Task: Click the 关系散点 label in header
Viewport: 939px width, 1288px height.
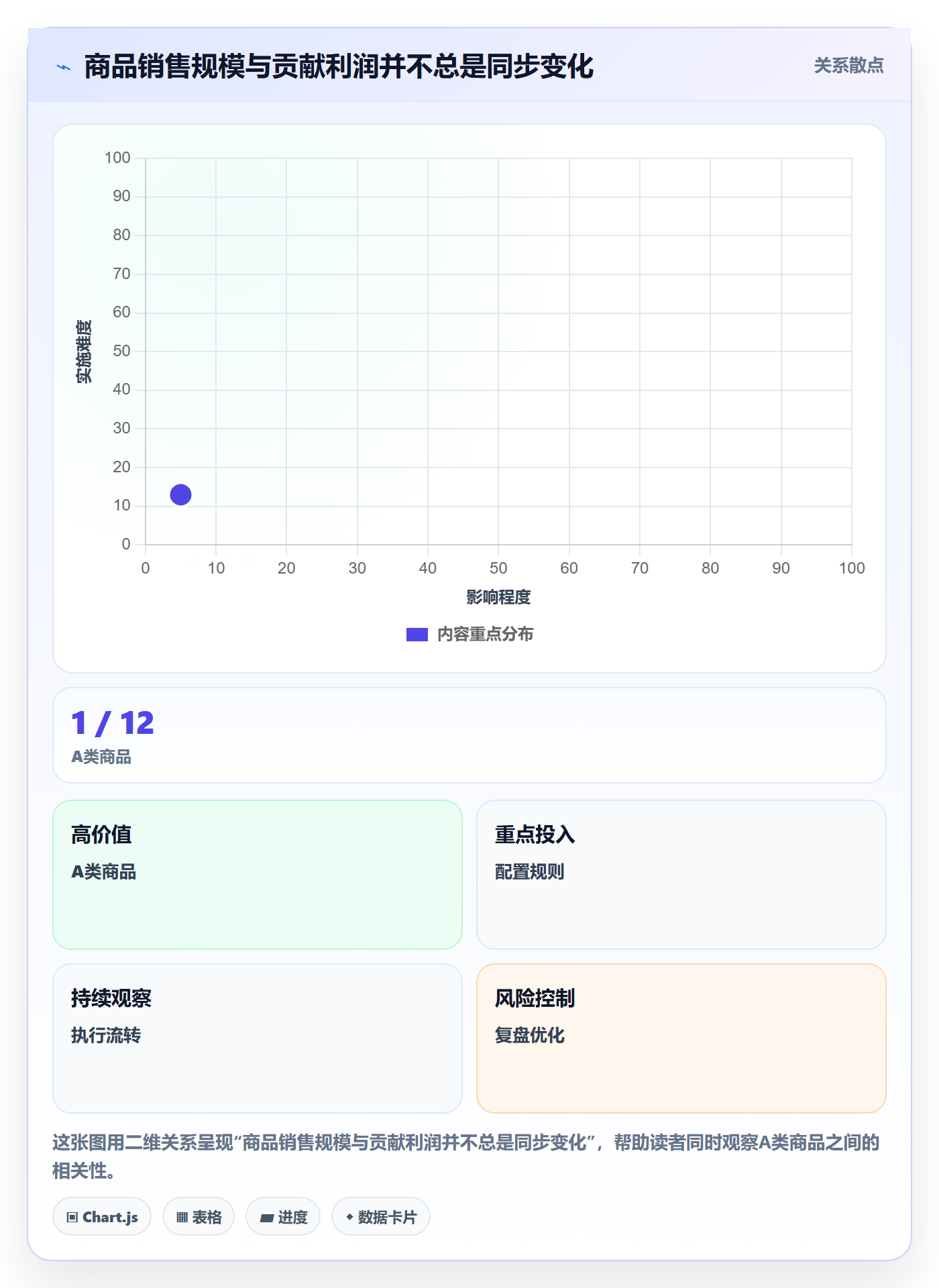Action: tap(848, 66)
